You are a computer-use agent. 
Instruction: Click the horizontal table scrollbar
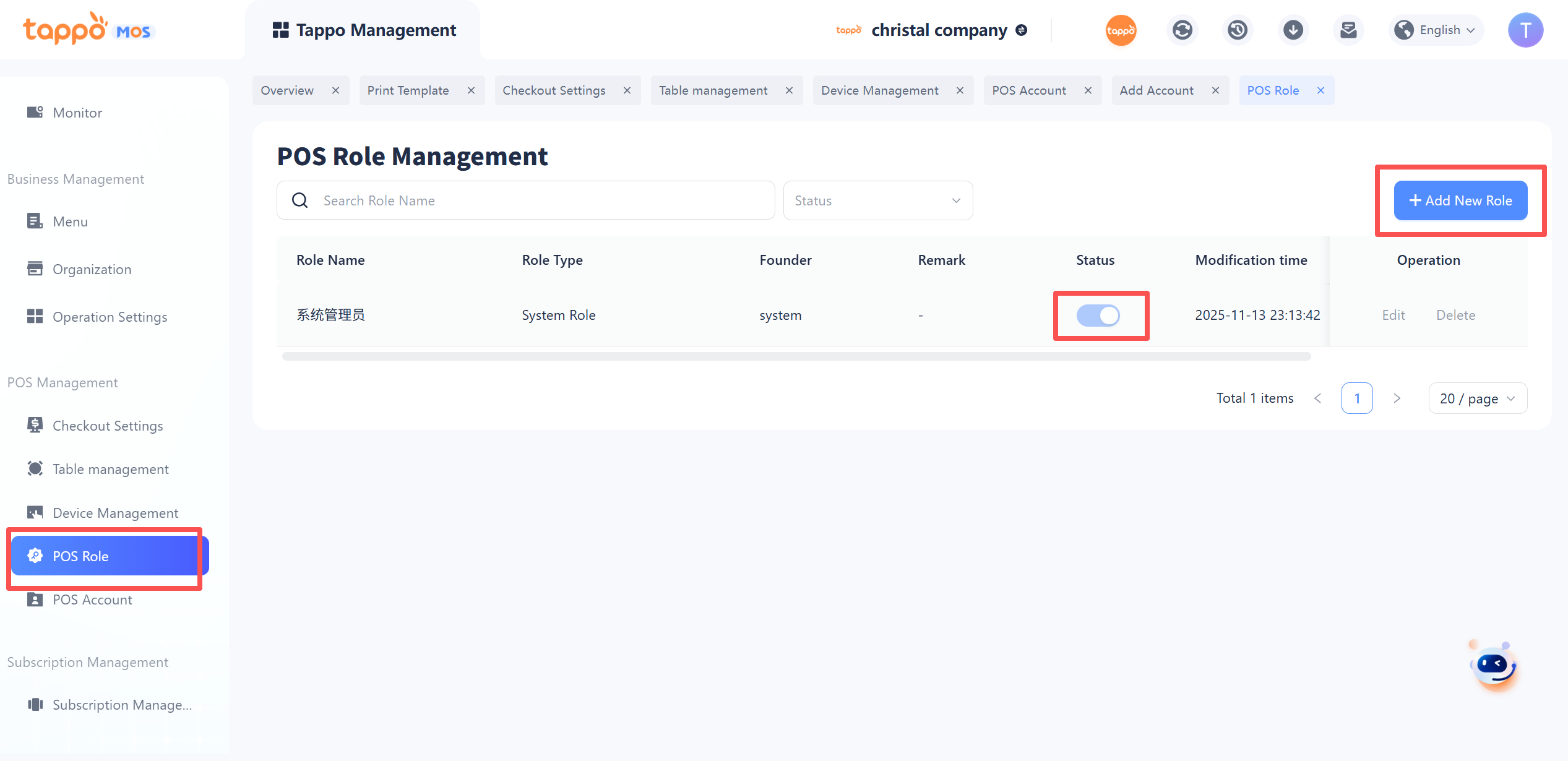click(796, 356)
